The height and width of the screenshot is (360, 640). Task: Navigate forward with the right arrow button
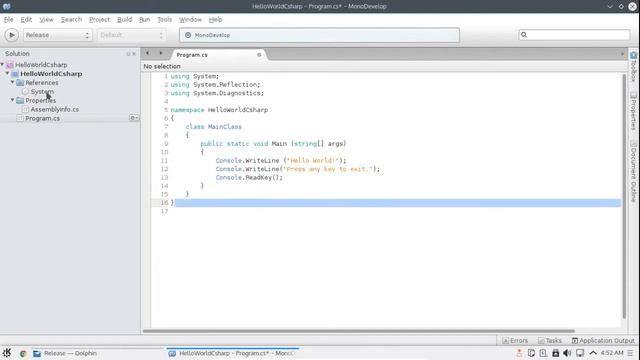pyautogui.click(x=161, y=53)
